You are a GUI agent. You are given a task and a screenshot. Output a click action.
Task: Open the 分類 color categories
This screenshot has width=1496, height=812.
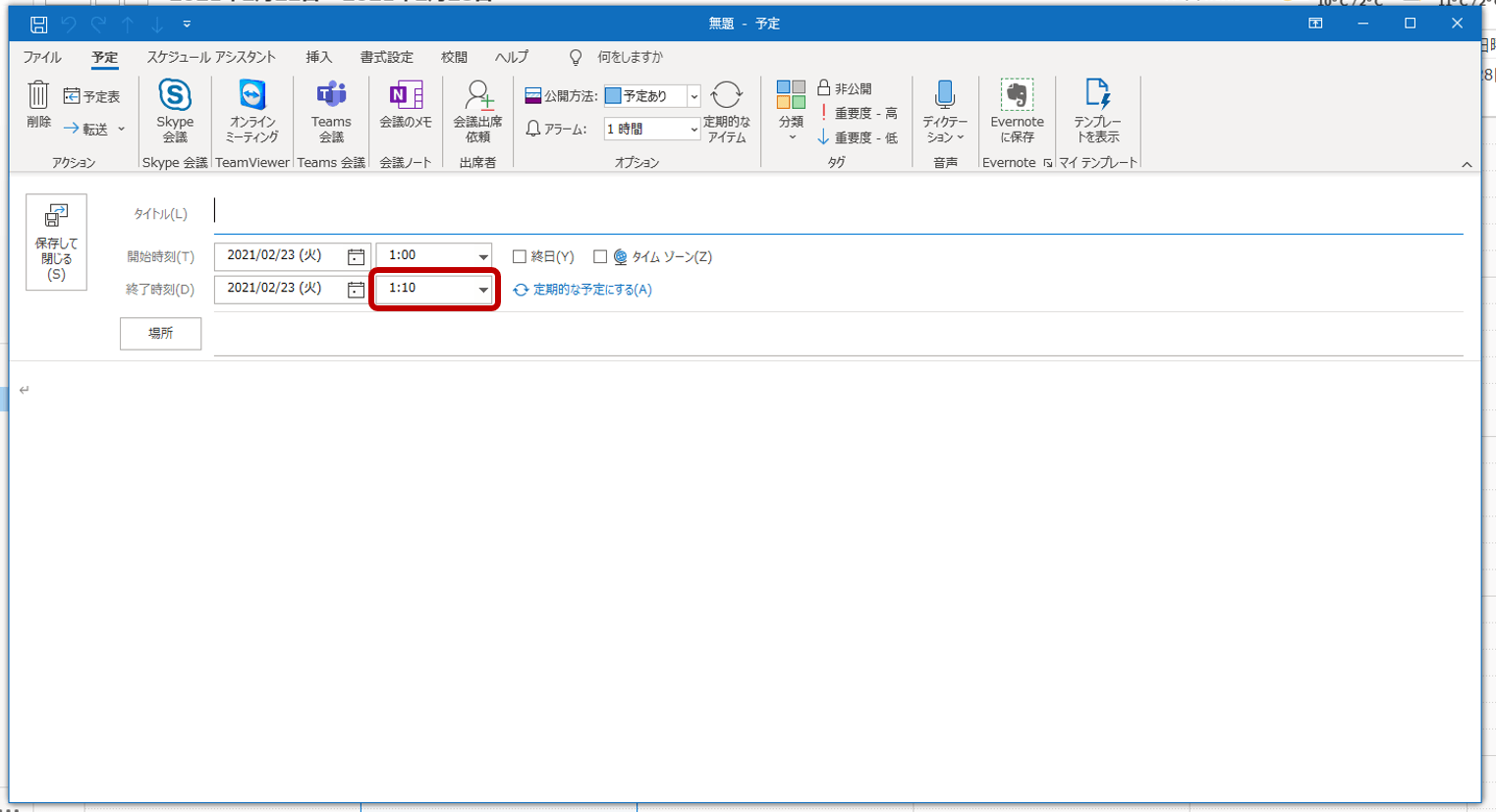point(791,108)
